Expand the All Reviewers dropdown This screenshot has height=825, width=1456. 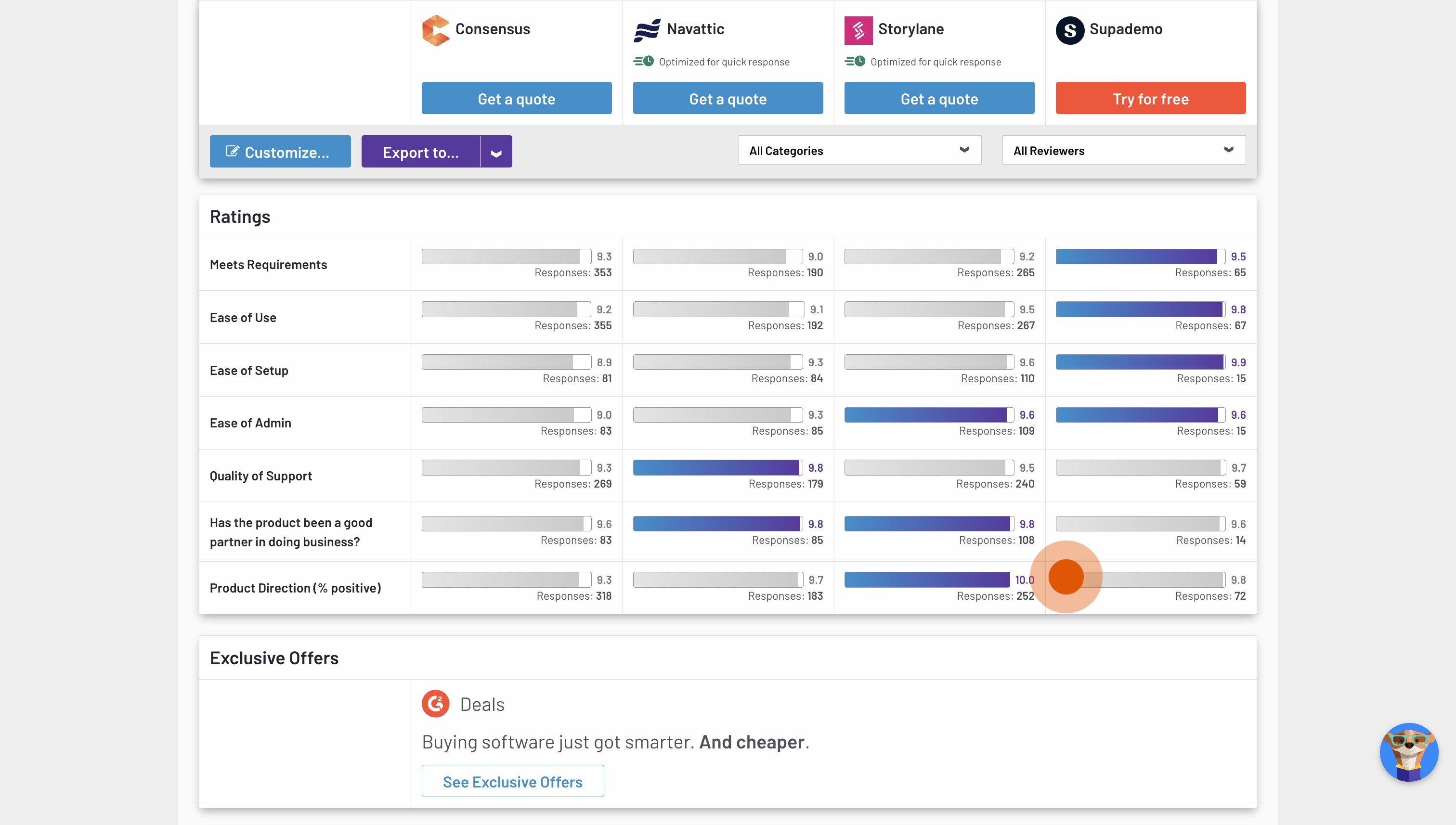[x=1123, y=150]
